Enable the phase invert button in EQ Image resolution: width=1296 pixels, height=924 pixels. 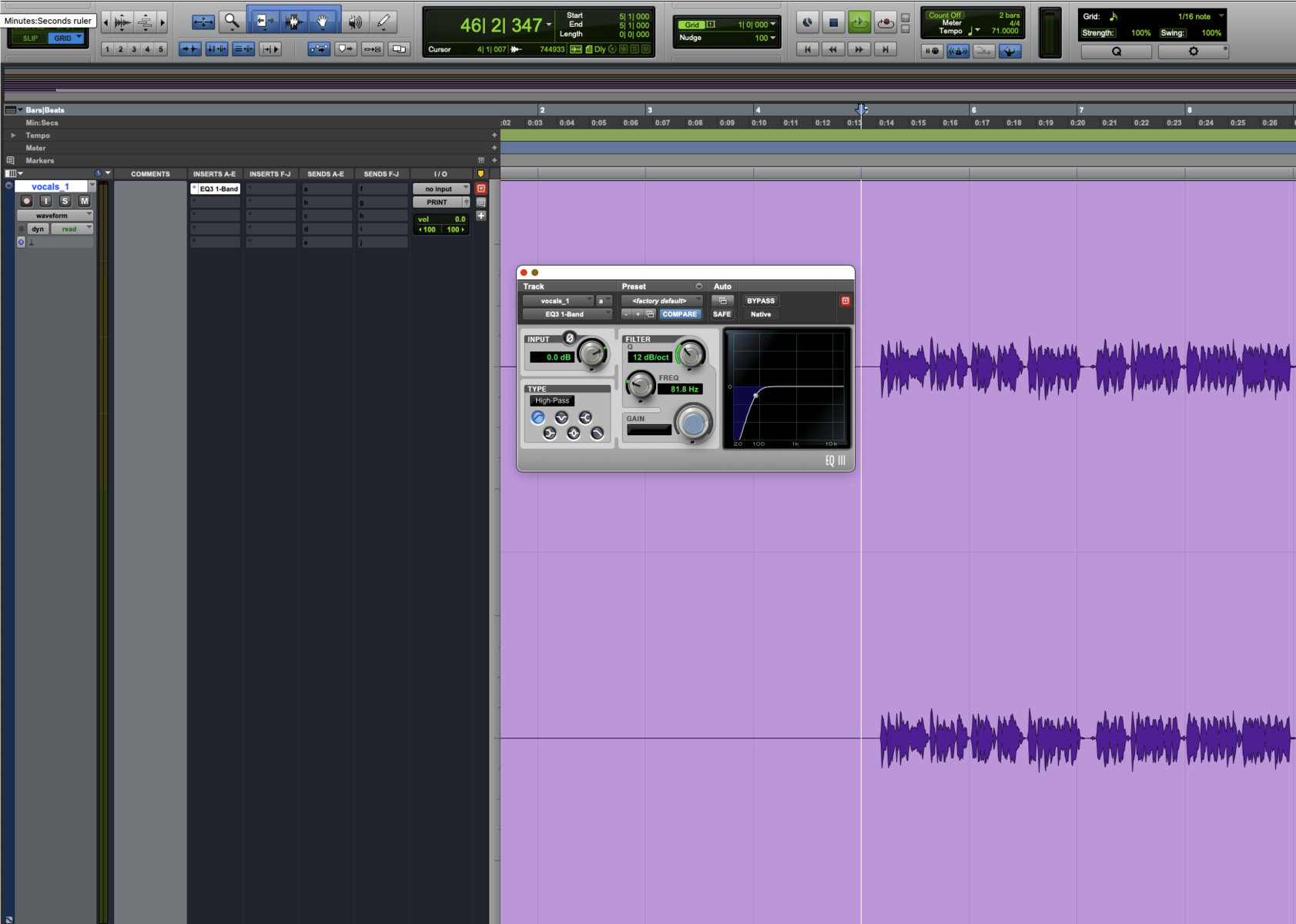pyautogui.click(x=570, y=338)
